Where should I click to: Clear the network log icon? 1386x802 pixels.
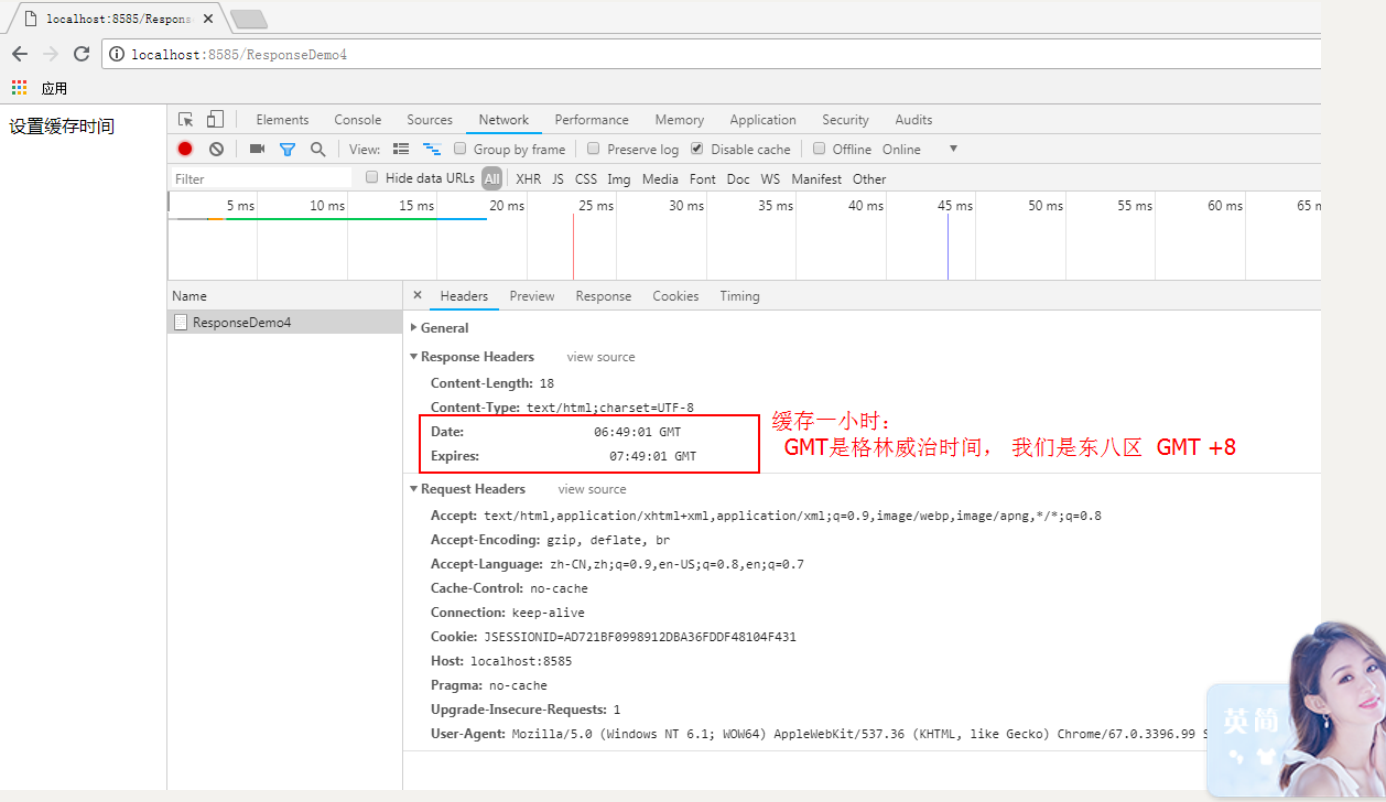tap(216, 149)
